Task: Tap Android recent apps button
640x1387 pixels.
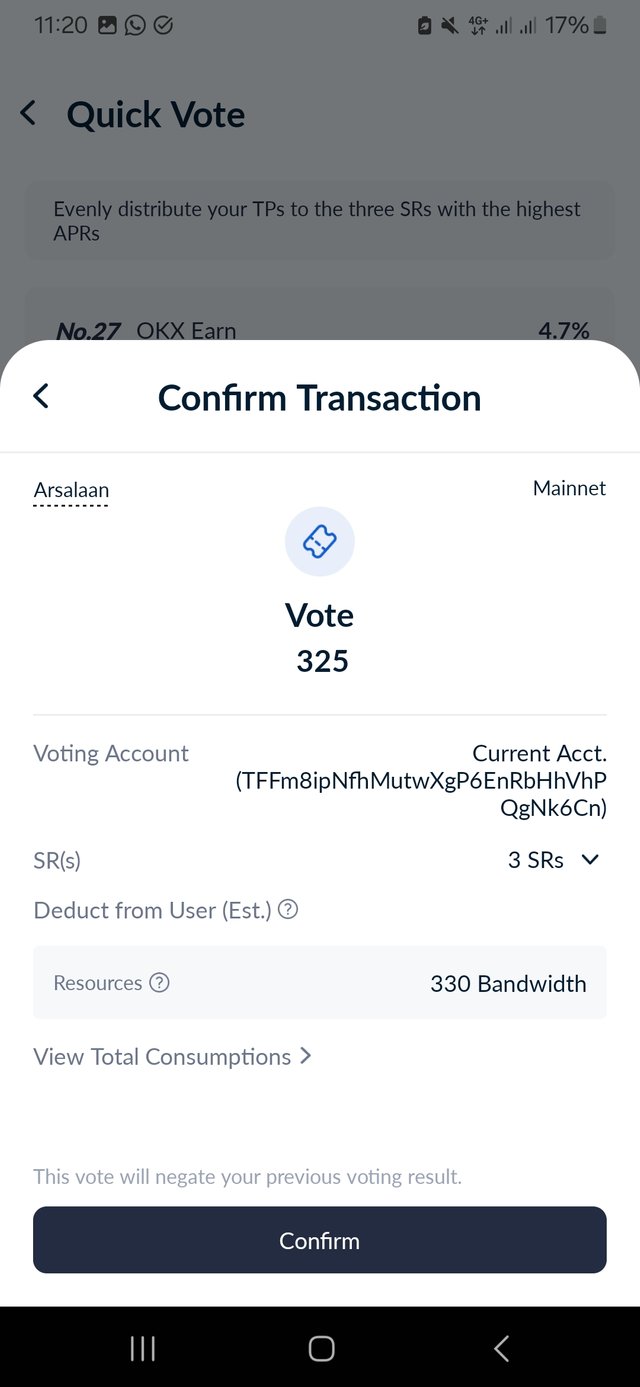Action: click(143, 1348)
